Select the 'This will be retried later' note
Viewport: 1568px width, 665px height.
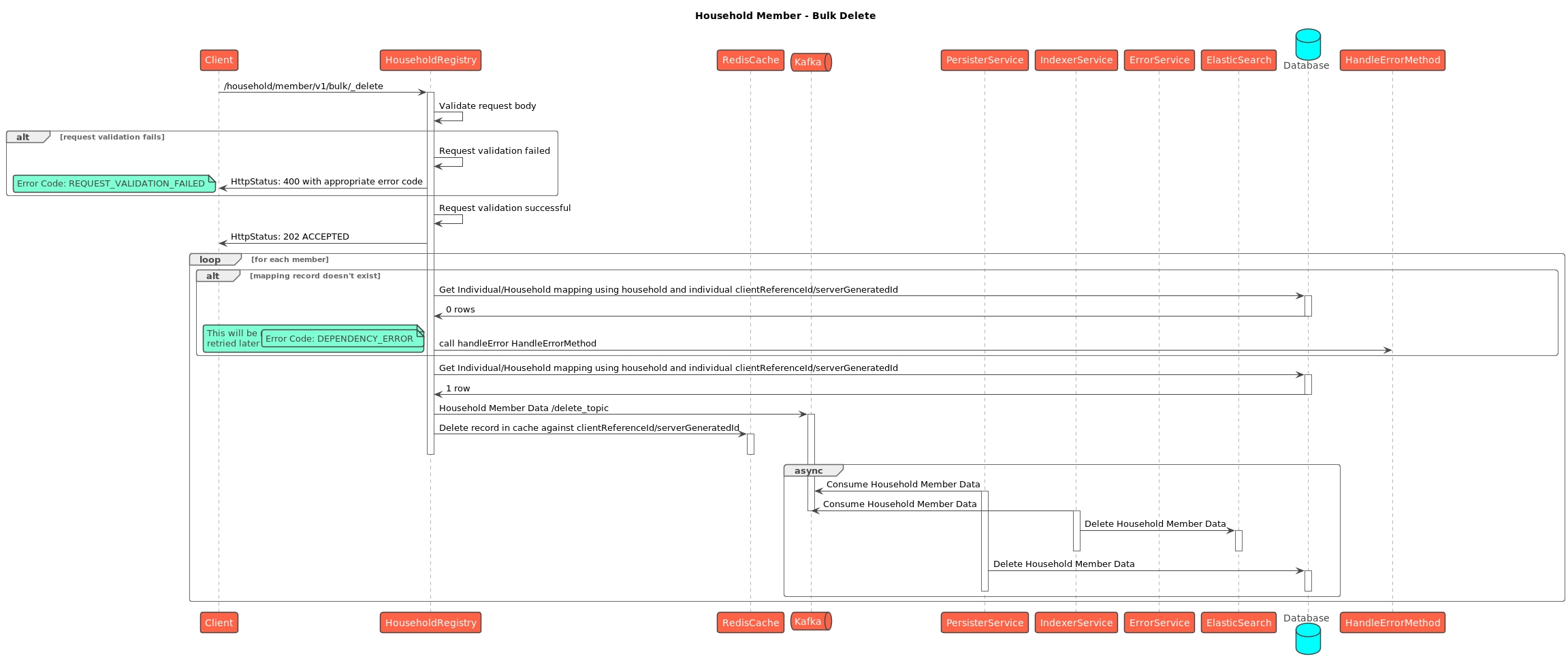(x=231, y=338)
